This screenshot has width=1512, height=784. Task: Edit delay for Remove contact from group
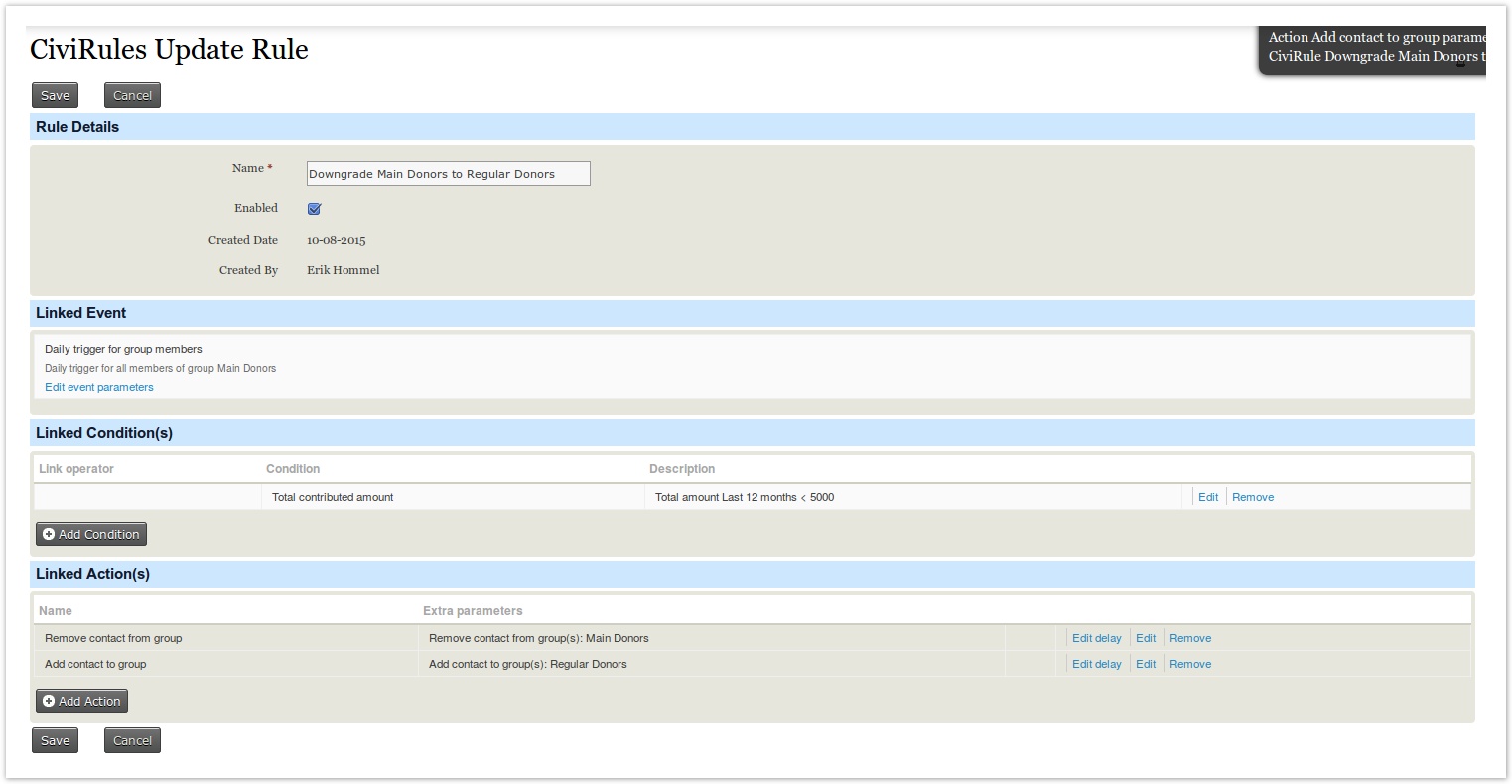(1096, 638)
